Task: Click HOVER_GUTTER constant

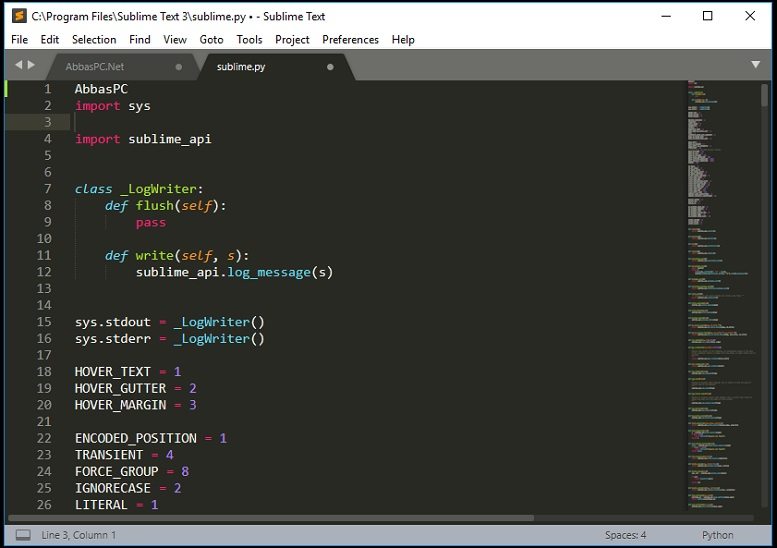Action: coord(120,388)
